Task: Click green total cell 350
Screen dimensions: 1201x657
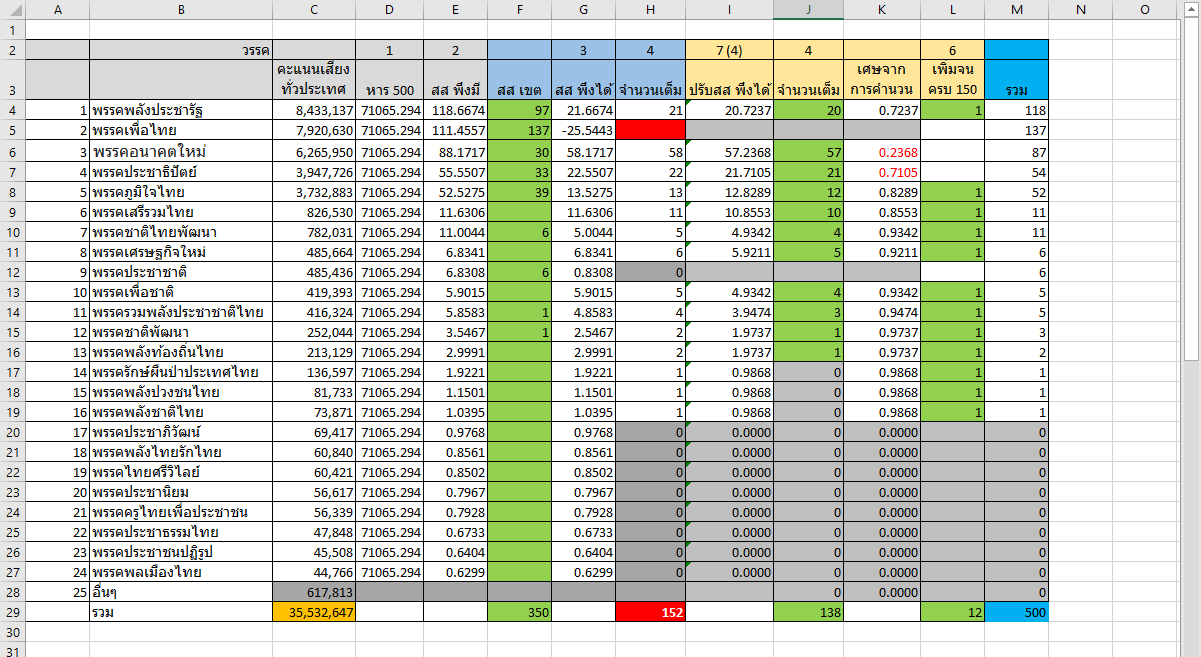Action: [518, 612]
